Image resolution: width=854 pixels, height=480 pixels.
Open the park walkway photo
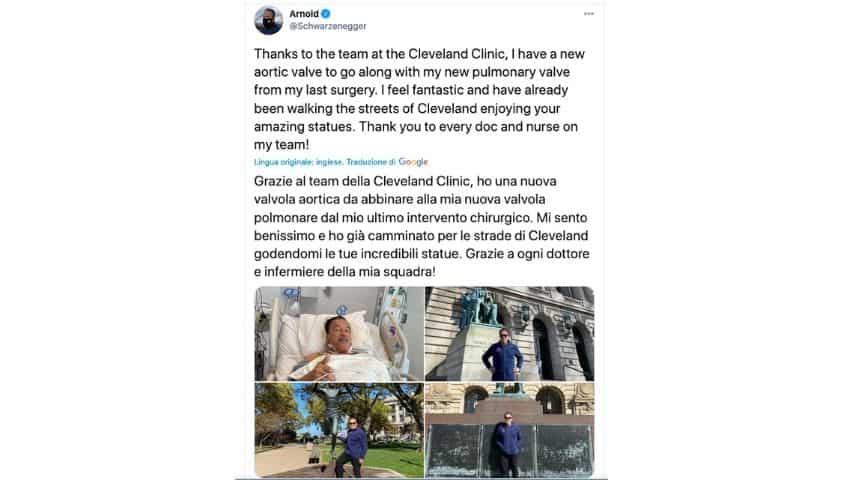pos(339,430)
